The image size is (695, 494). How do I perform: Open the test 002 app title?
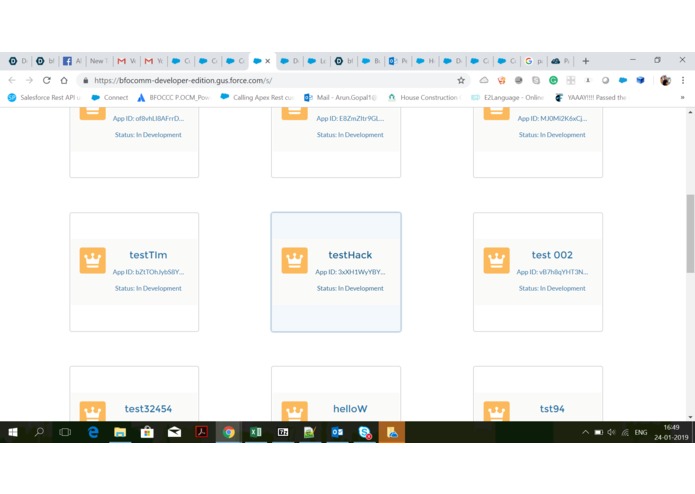[x=552, y=255]
